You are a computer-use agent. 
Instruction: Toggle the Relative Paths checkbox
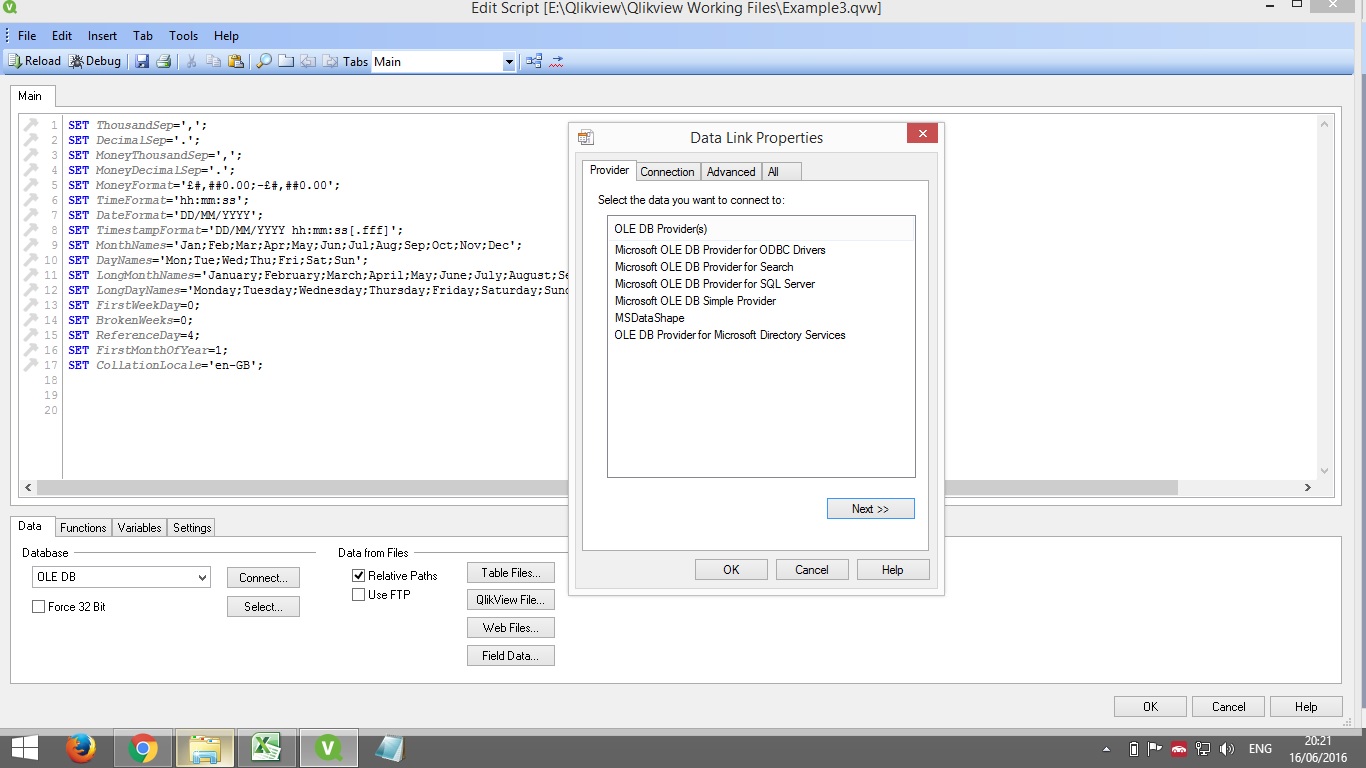[x=359, y=576]
